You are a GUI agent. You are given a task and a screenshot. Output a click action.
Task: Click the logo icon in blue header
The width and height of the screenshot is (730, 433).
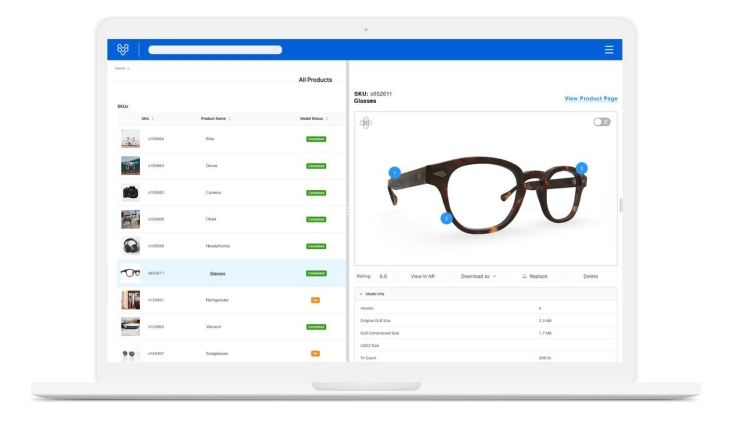[123, 49]
